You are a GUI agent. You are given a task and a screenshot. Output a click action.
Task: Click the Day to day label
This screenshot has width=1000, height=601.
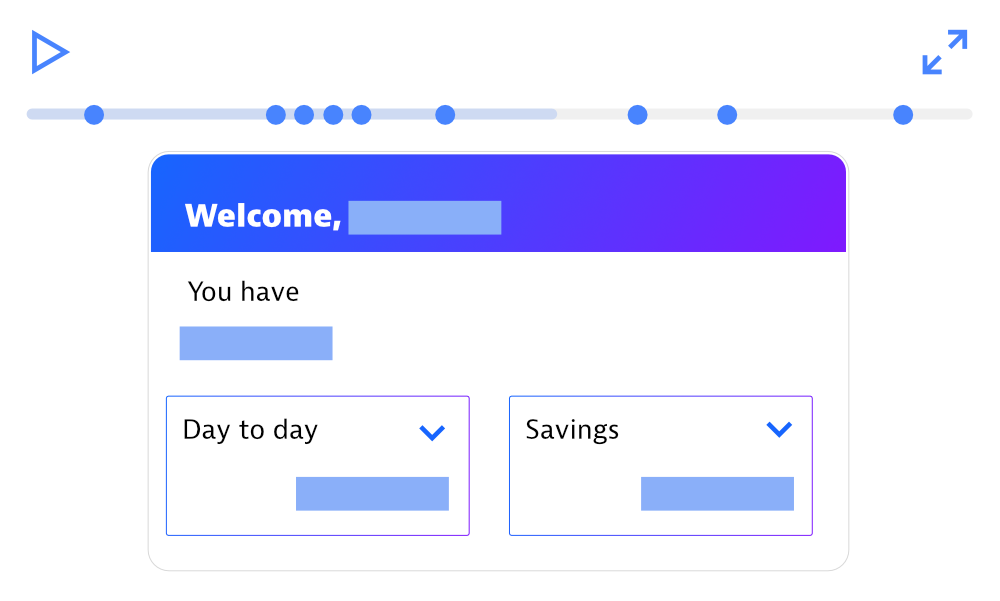pos(250,431)
